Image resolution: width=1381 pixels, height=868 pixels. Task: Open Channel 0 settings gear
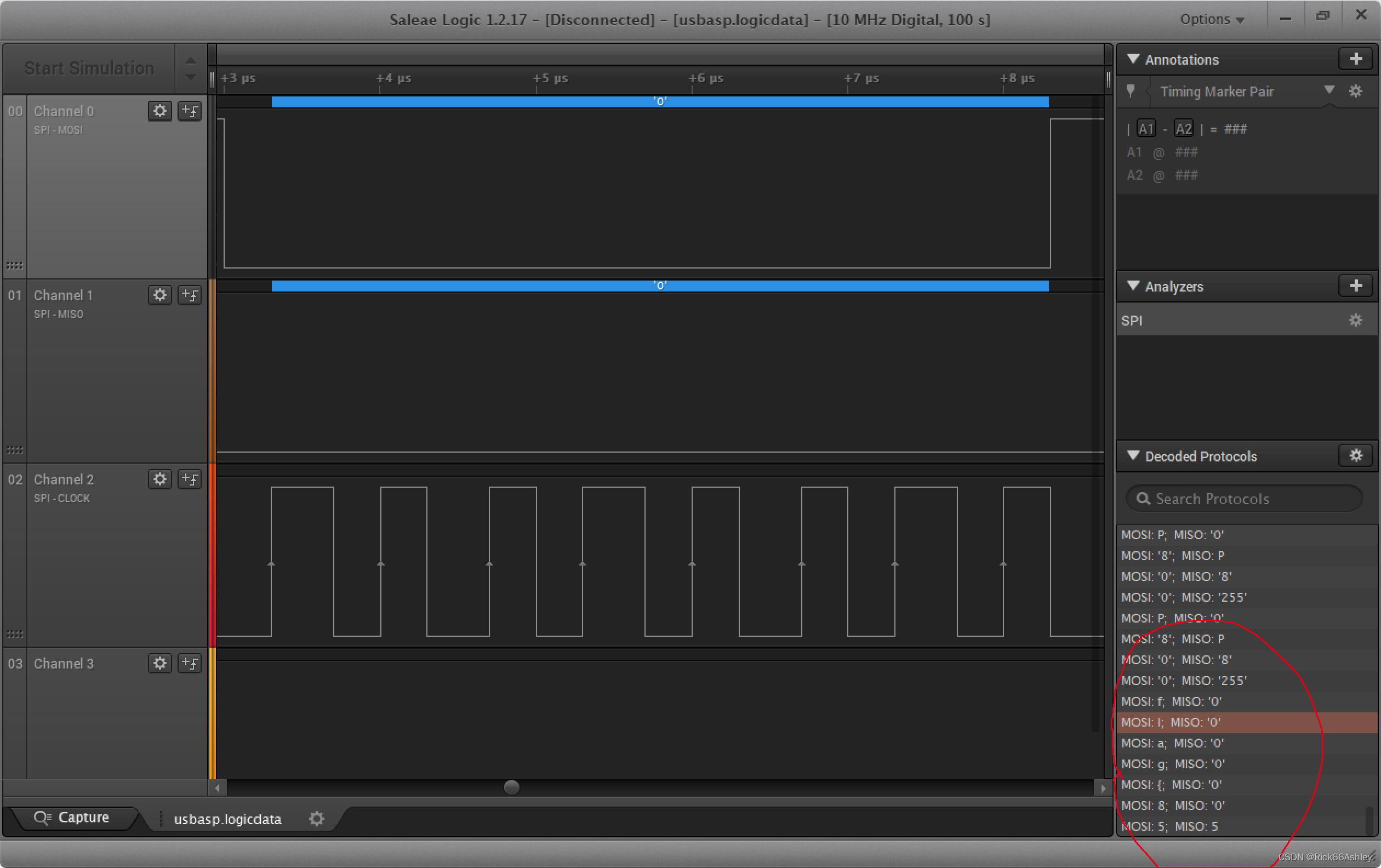pos(159,111)
